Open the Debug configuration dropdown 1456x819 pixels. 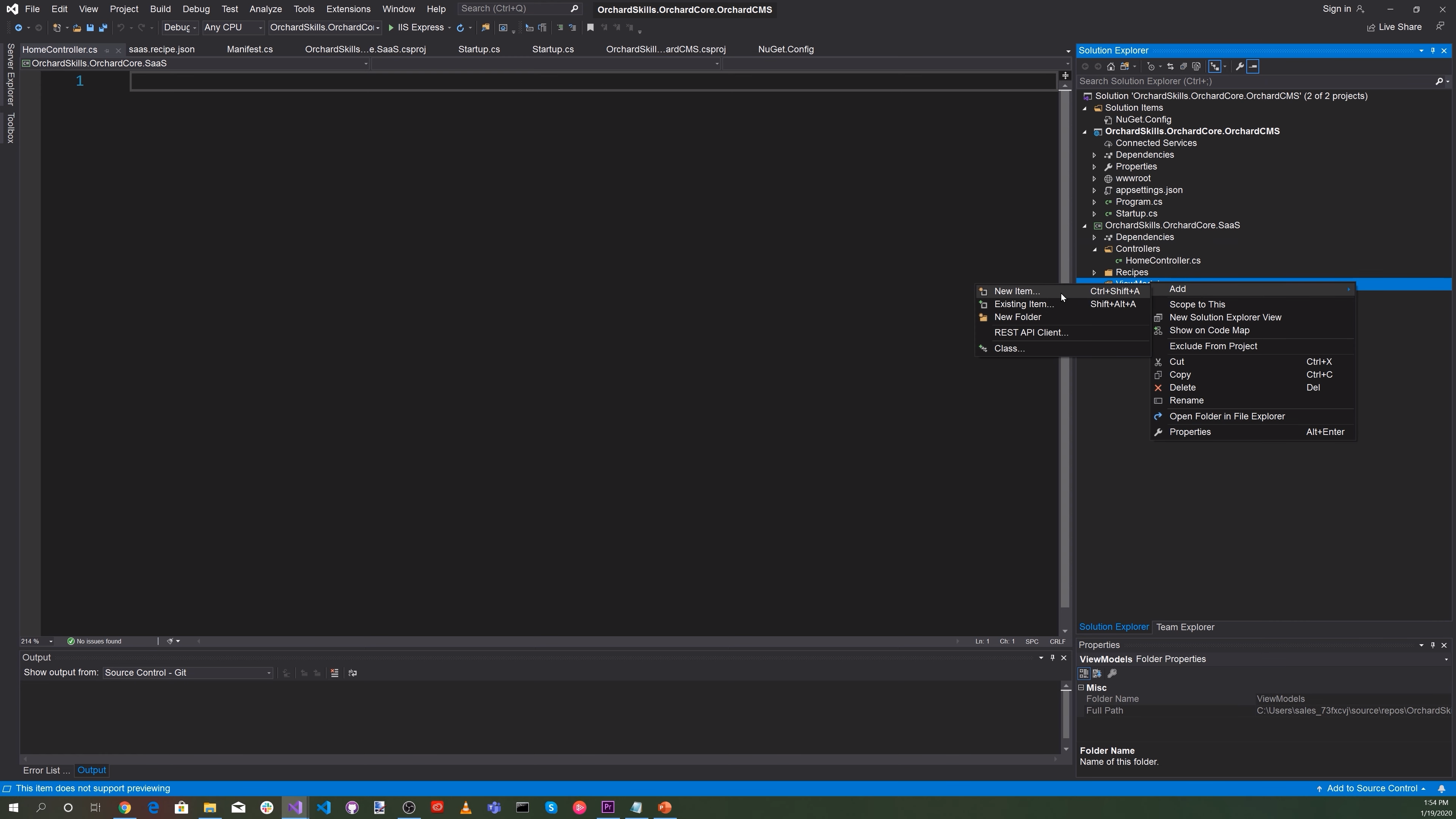[x=180, y=27]
